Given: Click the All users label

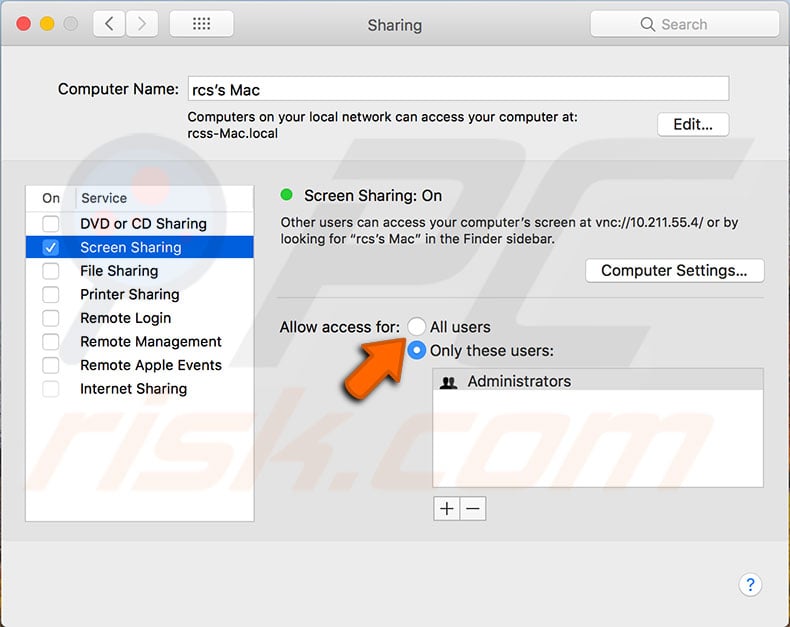Looking at the screenshot, I should [x=460, y=327].
